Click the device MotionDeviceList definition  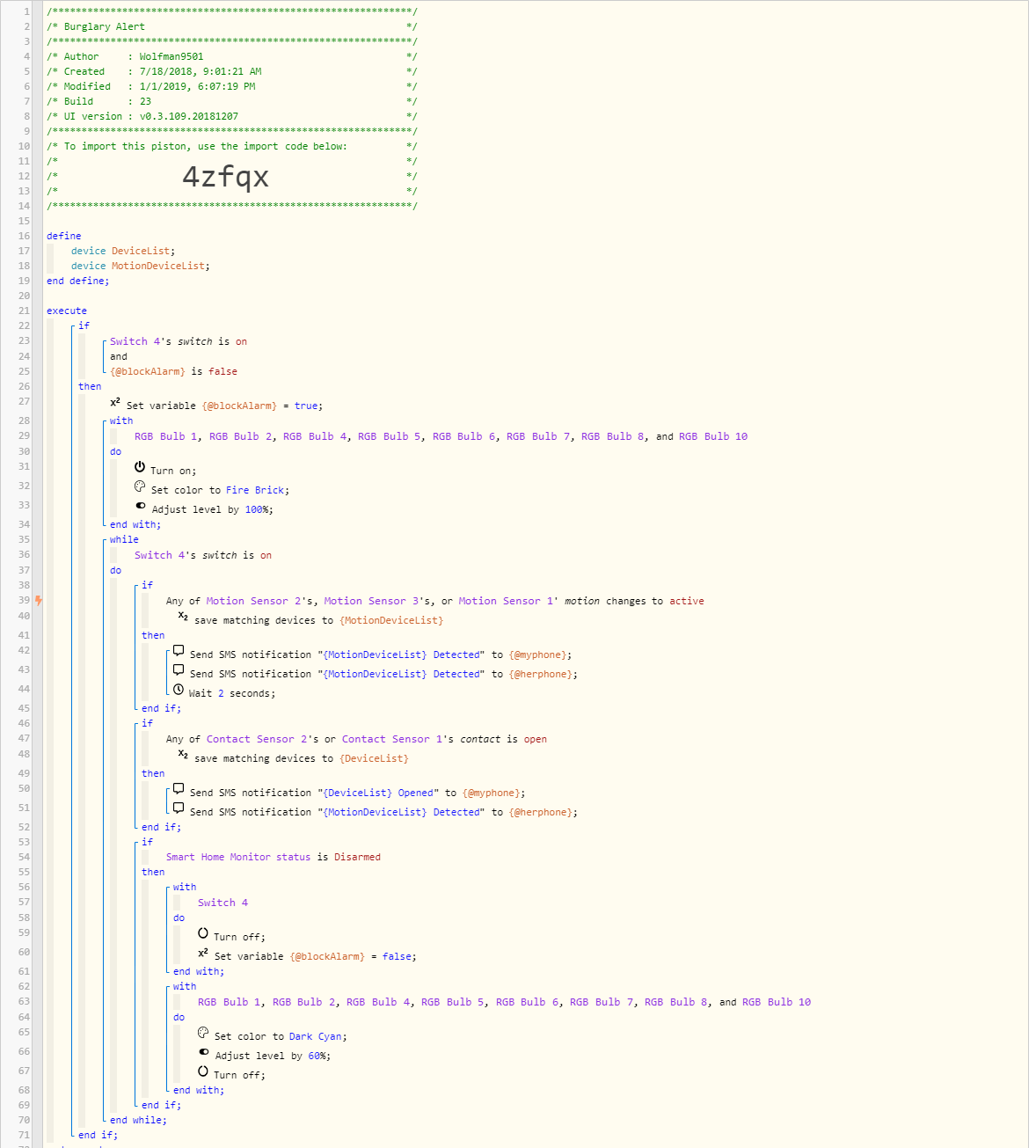click(141, 266)
